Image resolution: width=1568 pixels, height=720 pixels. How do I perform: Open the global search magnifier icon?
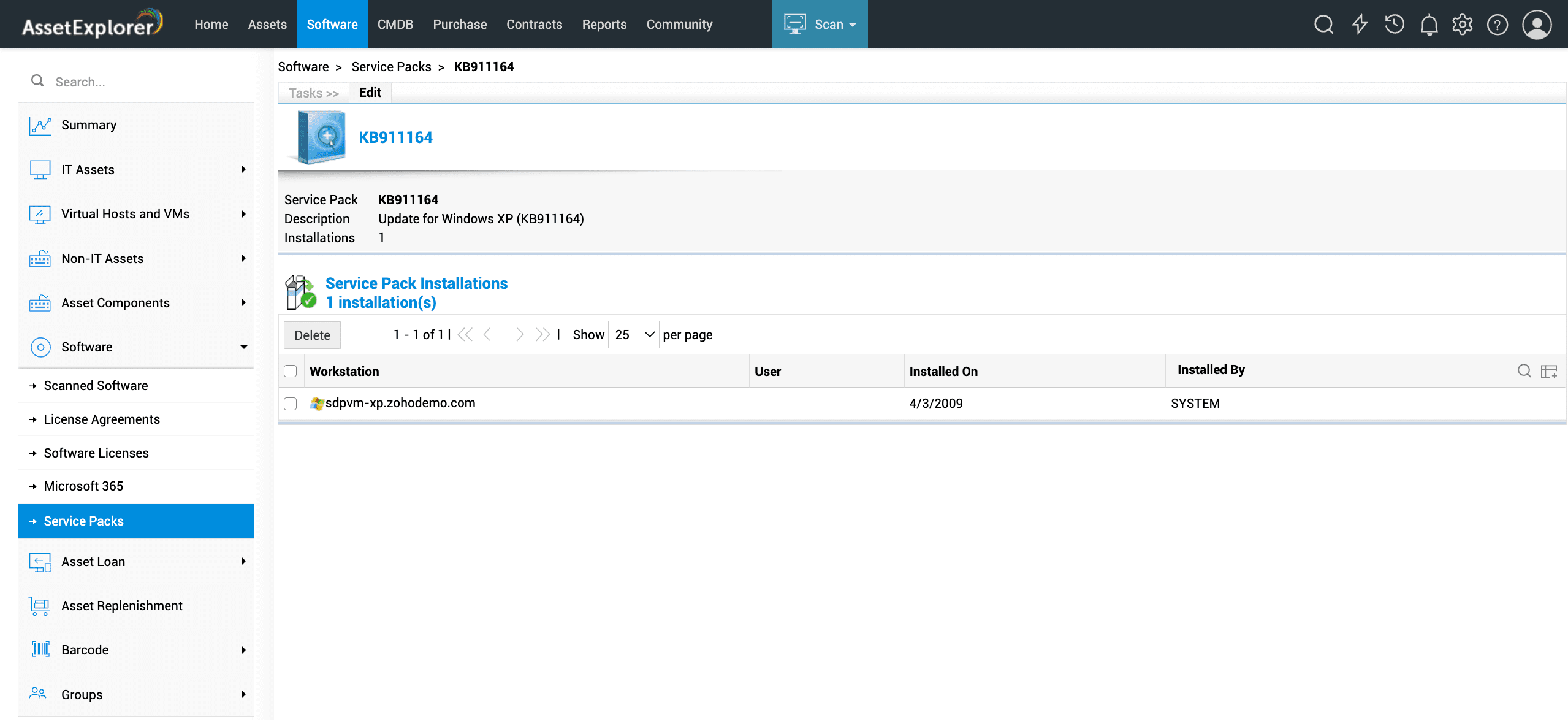click(x=1323, y=25)
